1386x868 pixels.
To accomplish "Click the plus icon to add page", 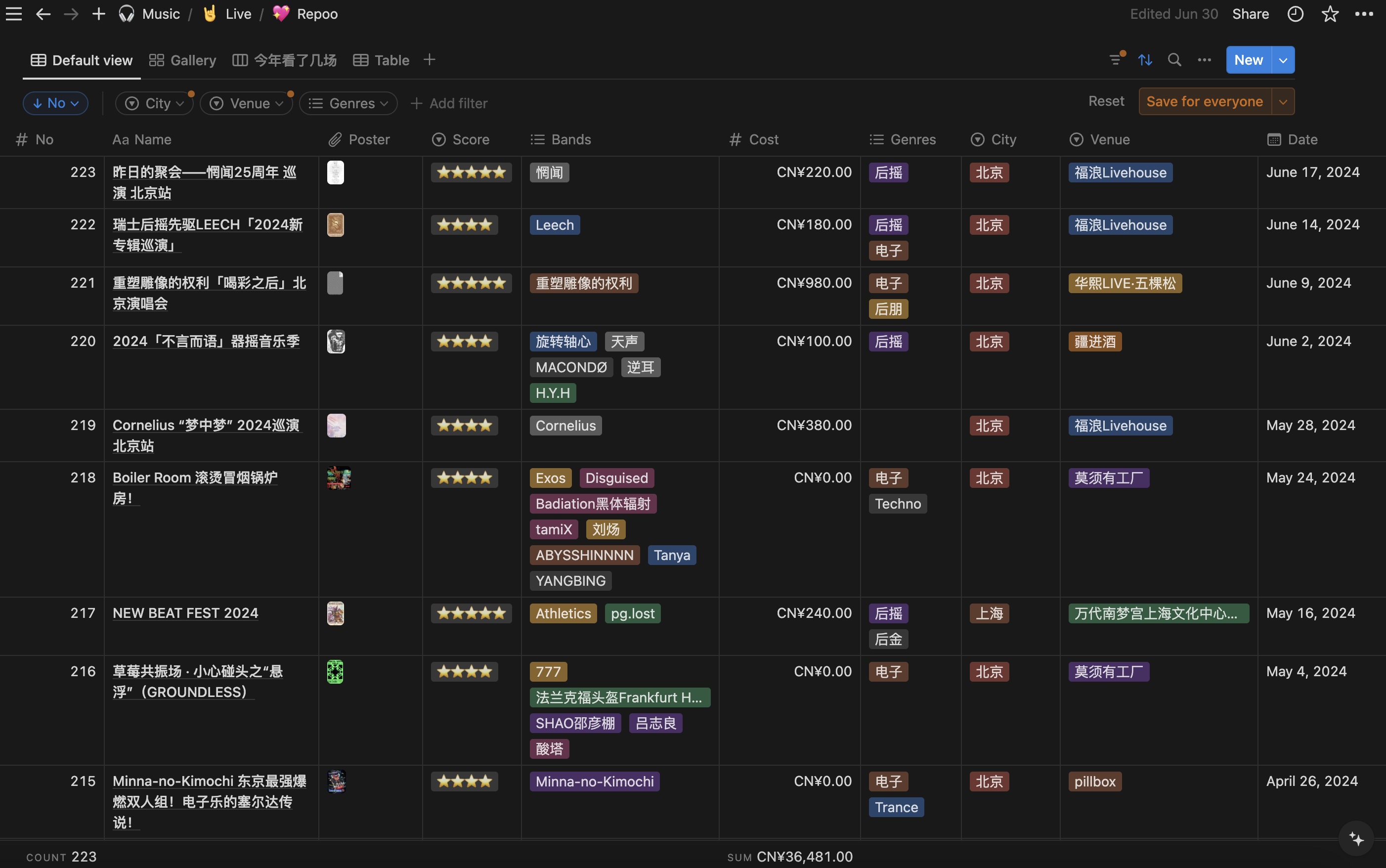I will 99,14.
